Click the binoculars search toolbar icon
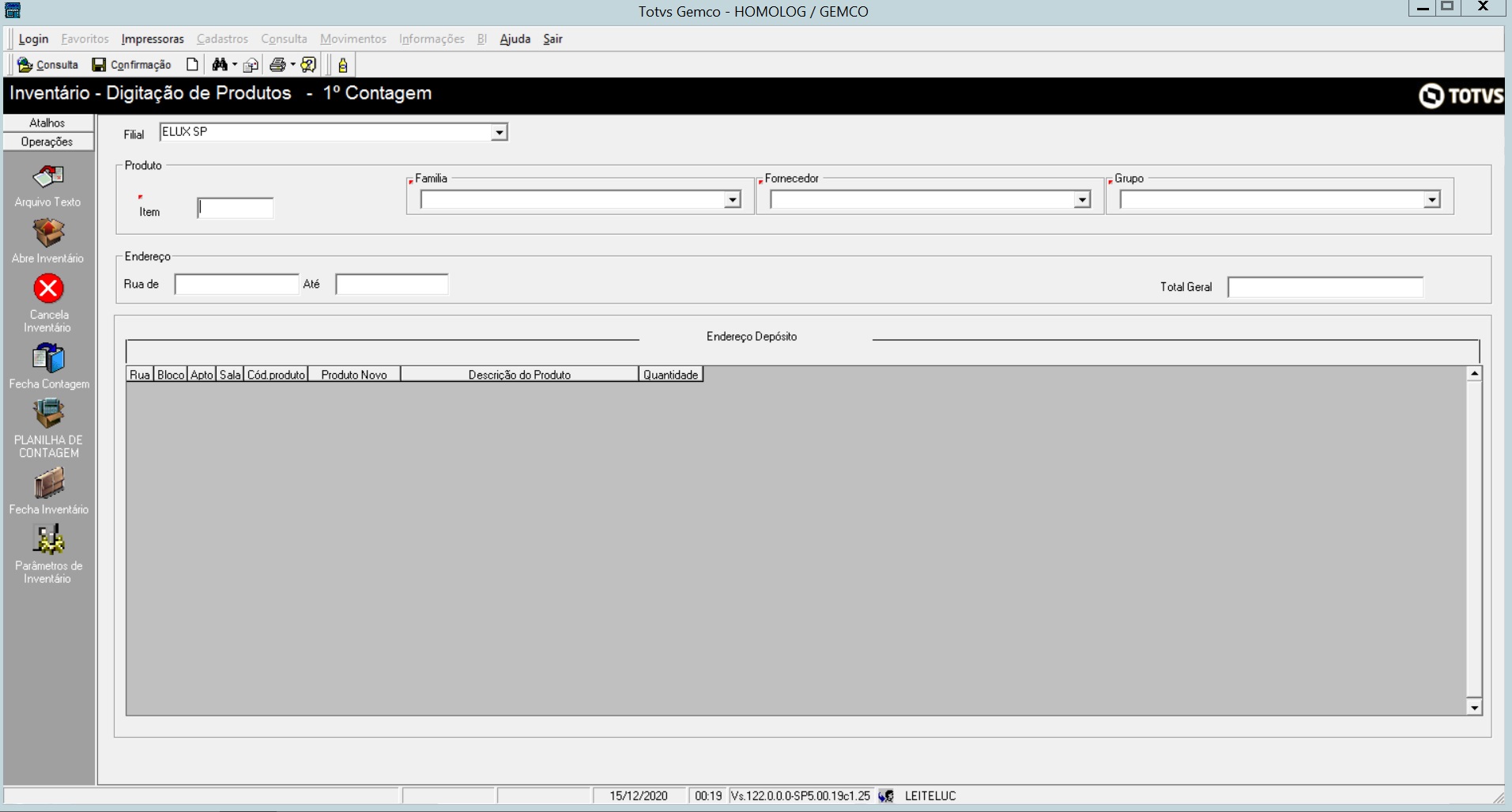Image resolution: width=1512 pixels, height=812 pixels. [x=220, y=65]
